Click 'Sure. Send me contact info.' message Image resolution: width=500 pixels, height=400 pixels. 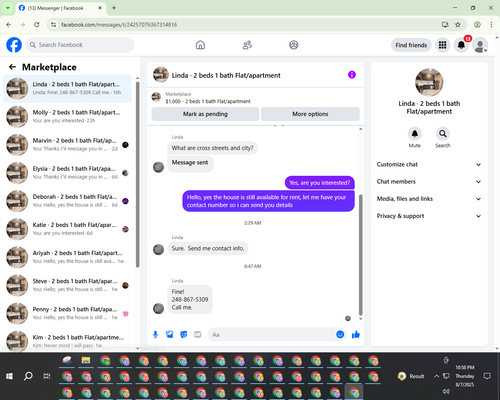(208, 248)
